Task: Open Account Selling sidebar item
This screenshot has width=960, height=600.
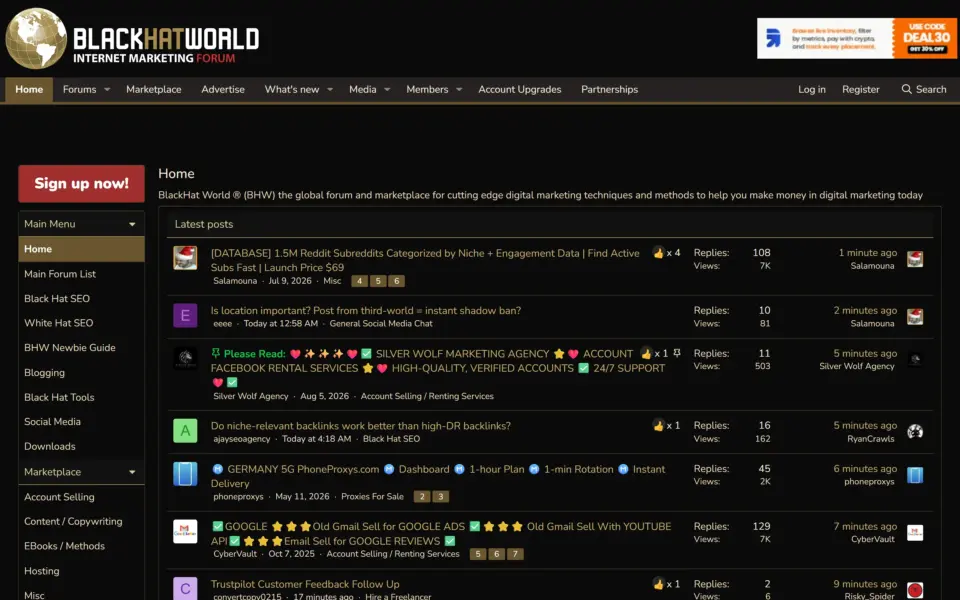Action: point(59,497)
